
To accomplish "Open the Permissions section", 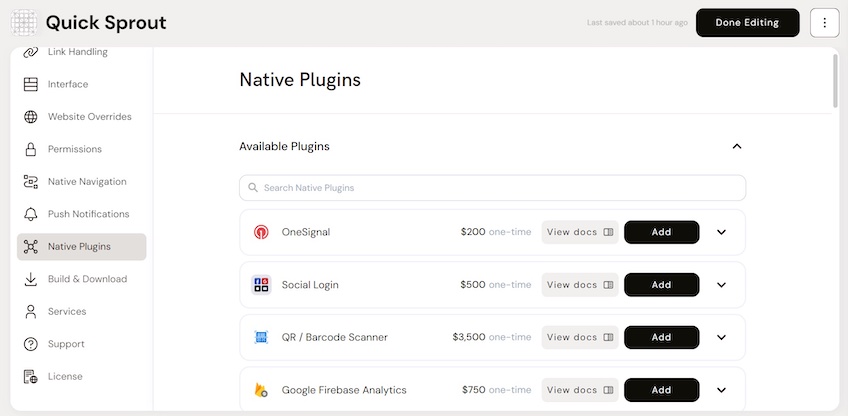I will [x=82, y=149].
